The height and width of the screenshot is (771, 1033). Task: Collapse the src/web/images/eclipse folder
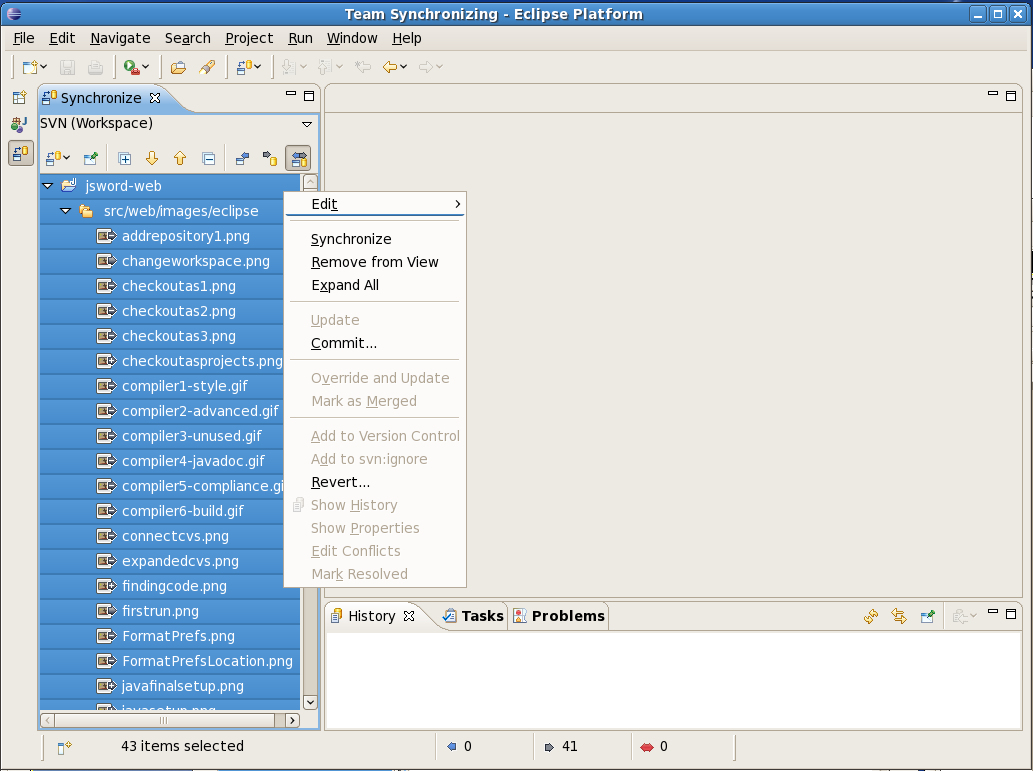pos(66,211)
